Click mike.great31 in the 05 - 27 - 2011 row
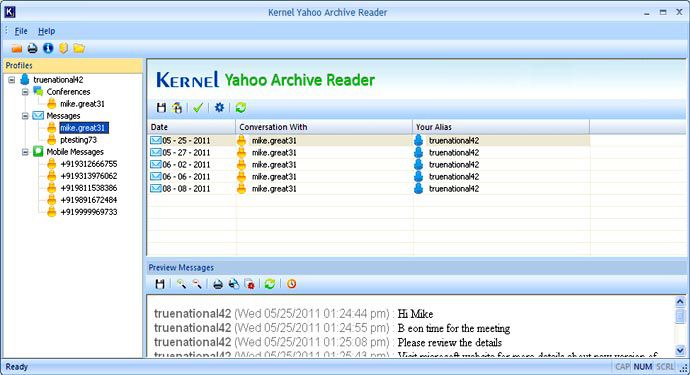The height and width of the screenshot is (375, 690). (x=274, y=153)
